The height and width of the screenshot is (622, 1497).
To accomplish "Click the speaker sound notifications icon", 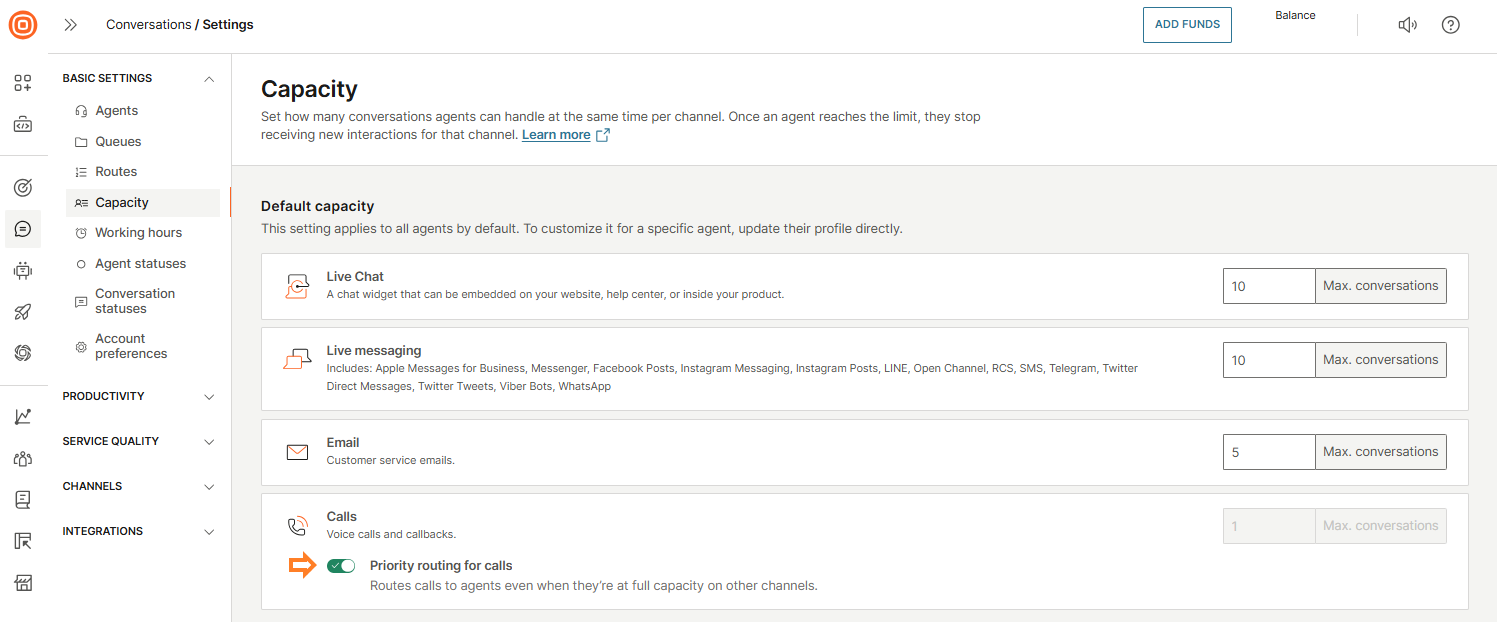I will 1407,25.
